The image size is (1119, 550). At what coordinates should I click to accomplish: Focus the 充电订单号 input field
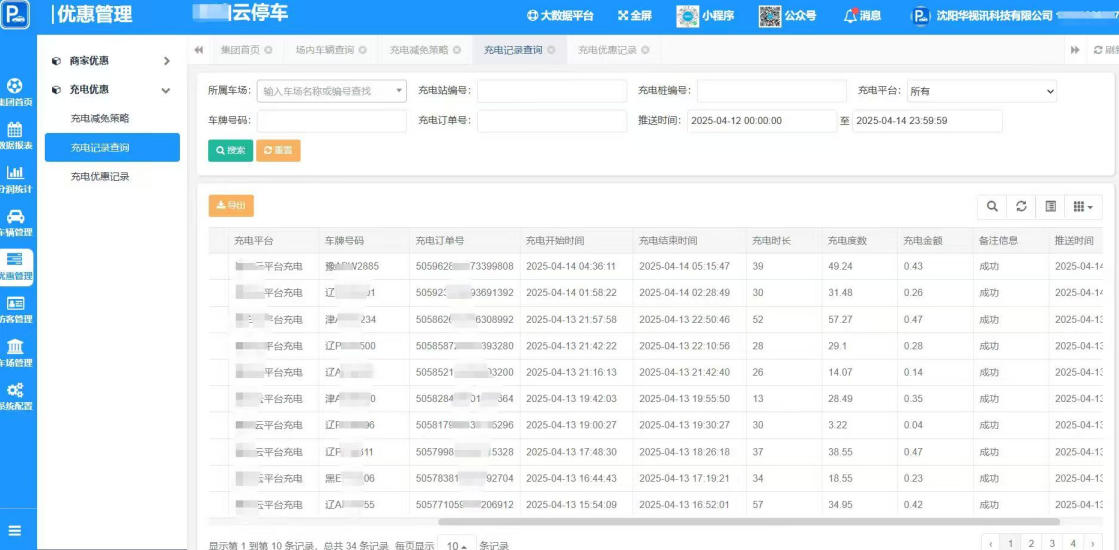pyautogui.click(x=552, y=121)
